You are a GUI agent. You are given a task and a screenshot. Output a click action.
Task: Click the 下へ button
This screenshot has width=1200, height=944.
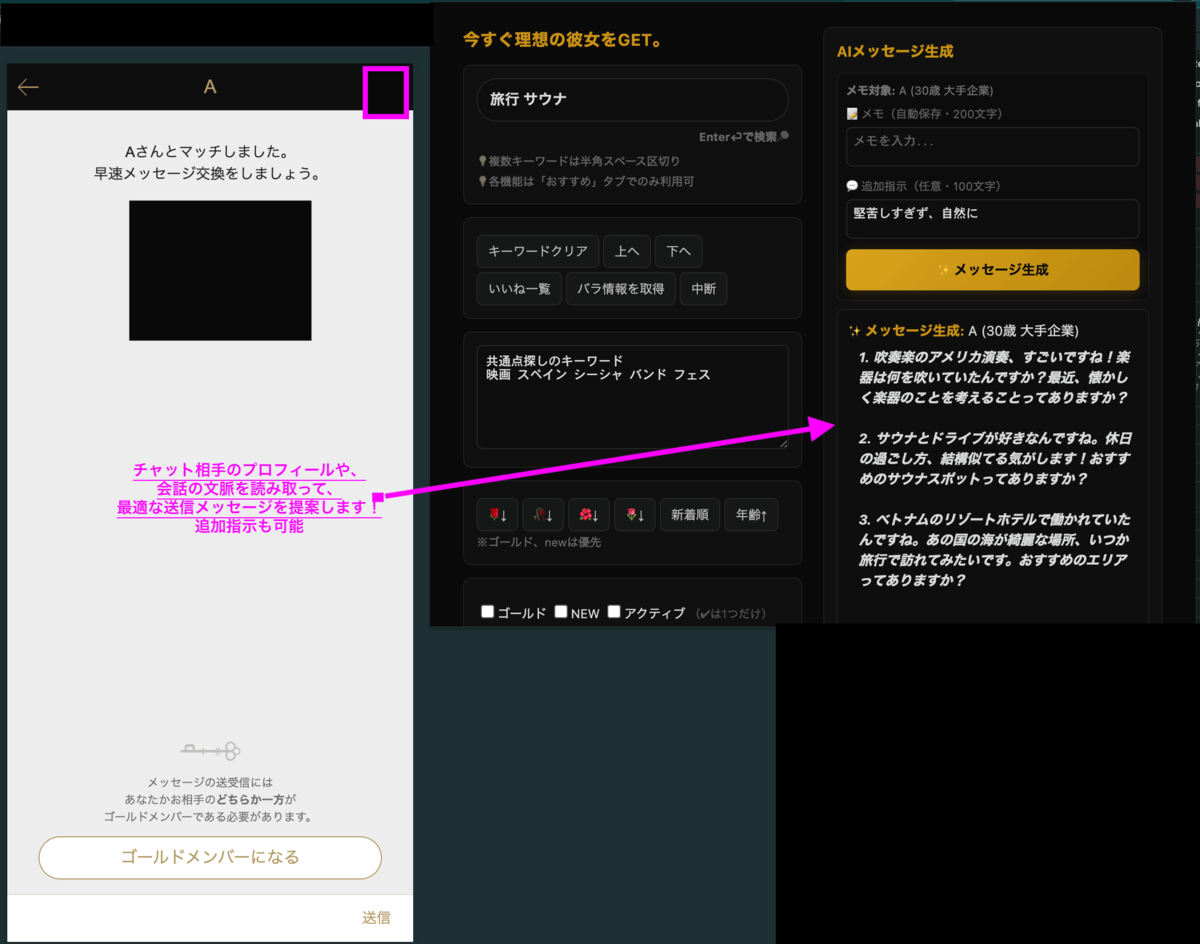679,251
